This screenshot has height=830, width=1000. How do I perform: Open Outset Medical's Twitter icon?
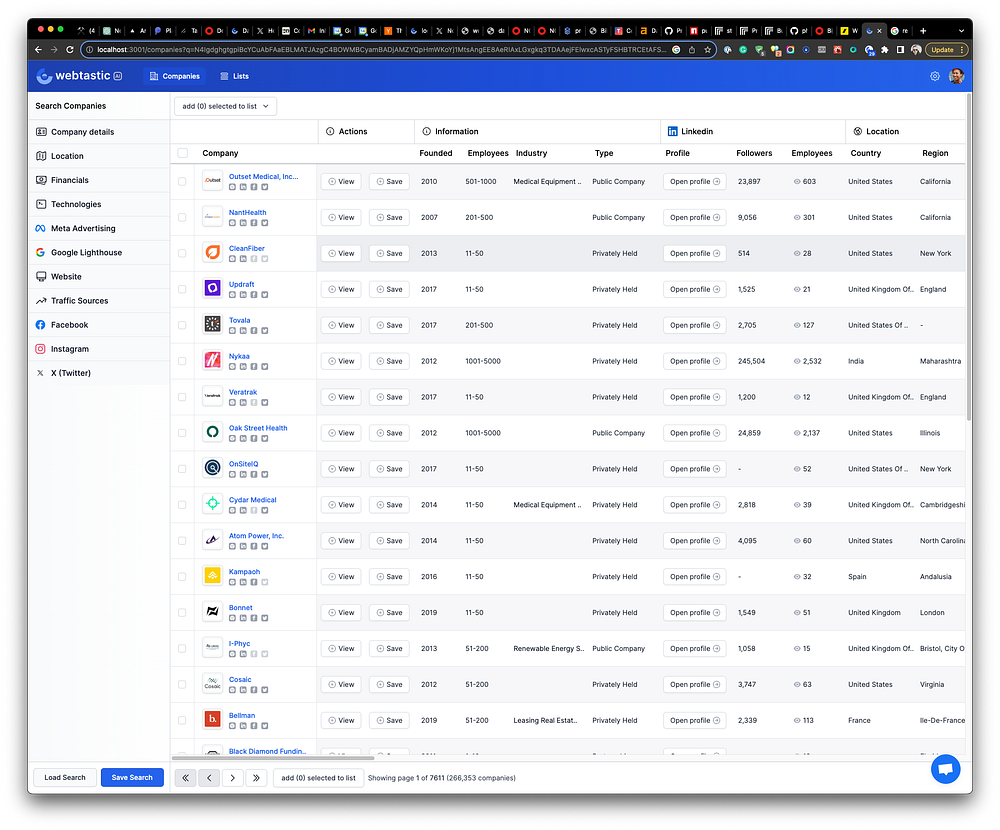click(265, 187)
